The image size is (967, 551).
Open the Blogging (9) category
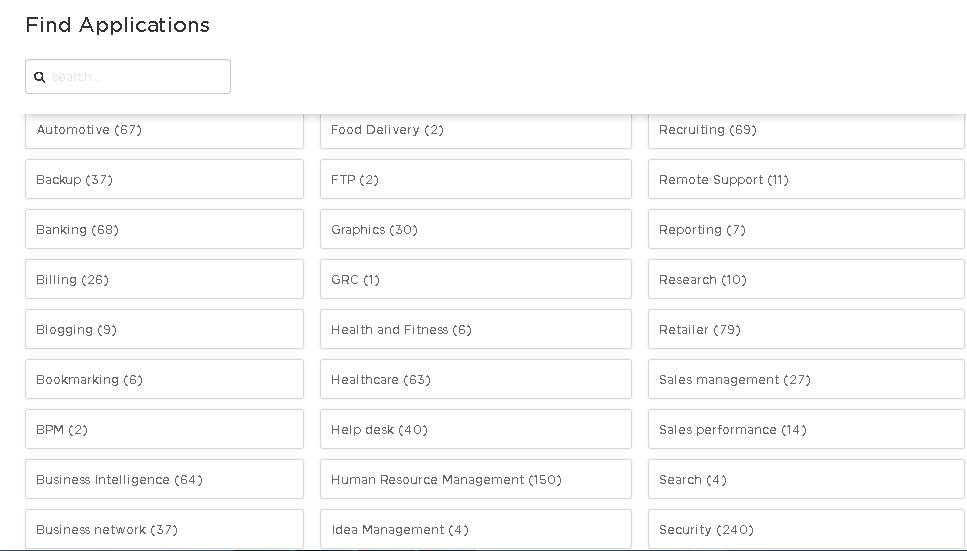[x=164, y=330]
